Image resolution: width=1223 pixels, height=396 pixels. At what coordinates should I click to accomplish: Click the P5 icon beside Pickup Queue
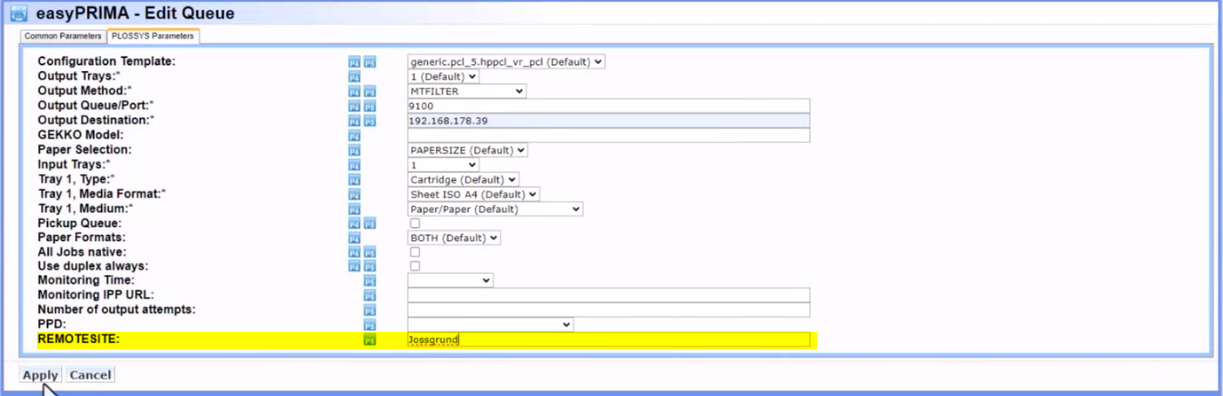coord(370,223)
